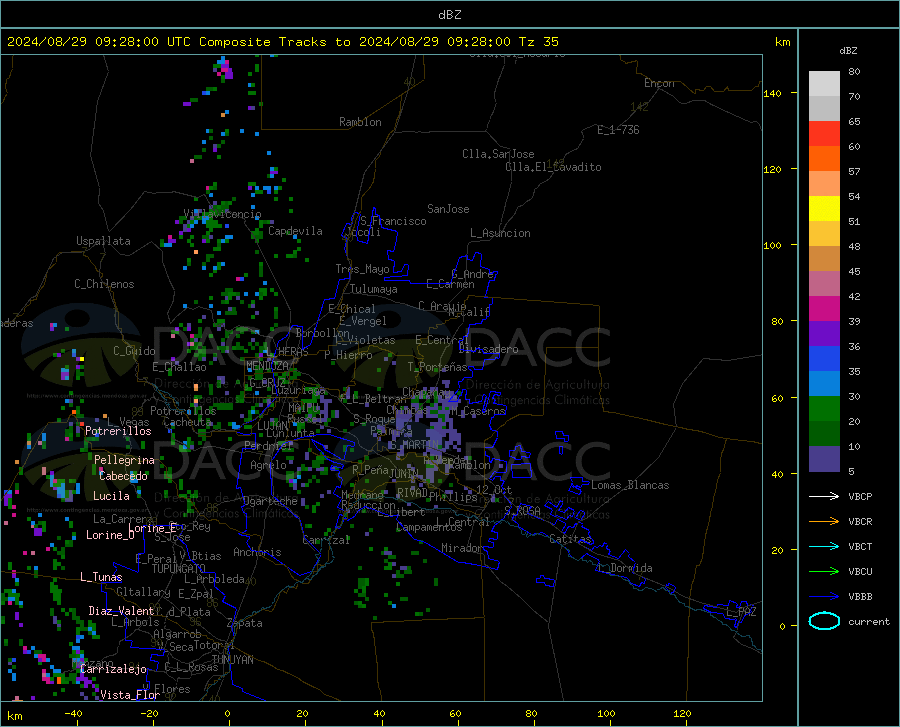This screenshot has width=900, height=727.
Task: Click the pink 'Cabecedo' label
Action: tap(123, 476)
